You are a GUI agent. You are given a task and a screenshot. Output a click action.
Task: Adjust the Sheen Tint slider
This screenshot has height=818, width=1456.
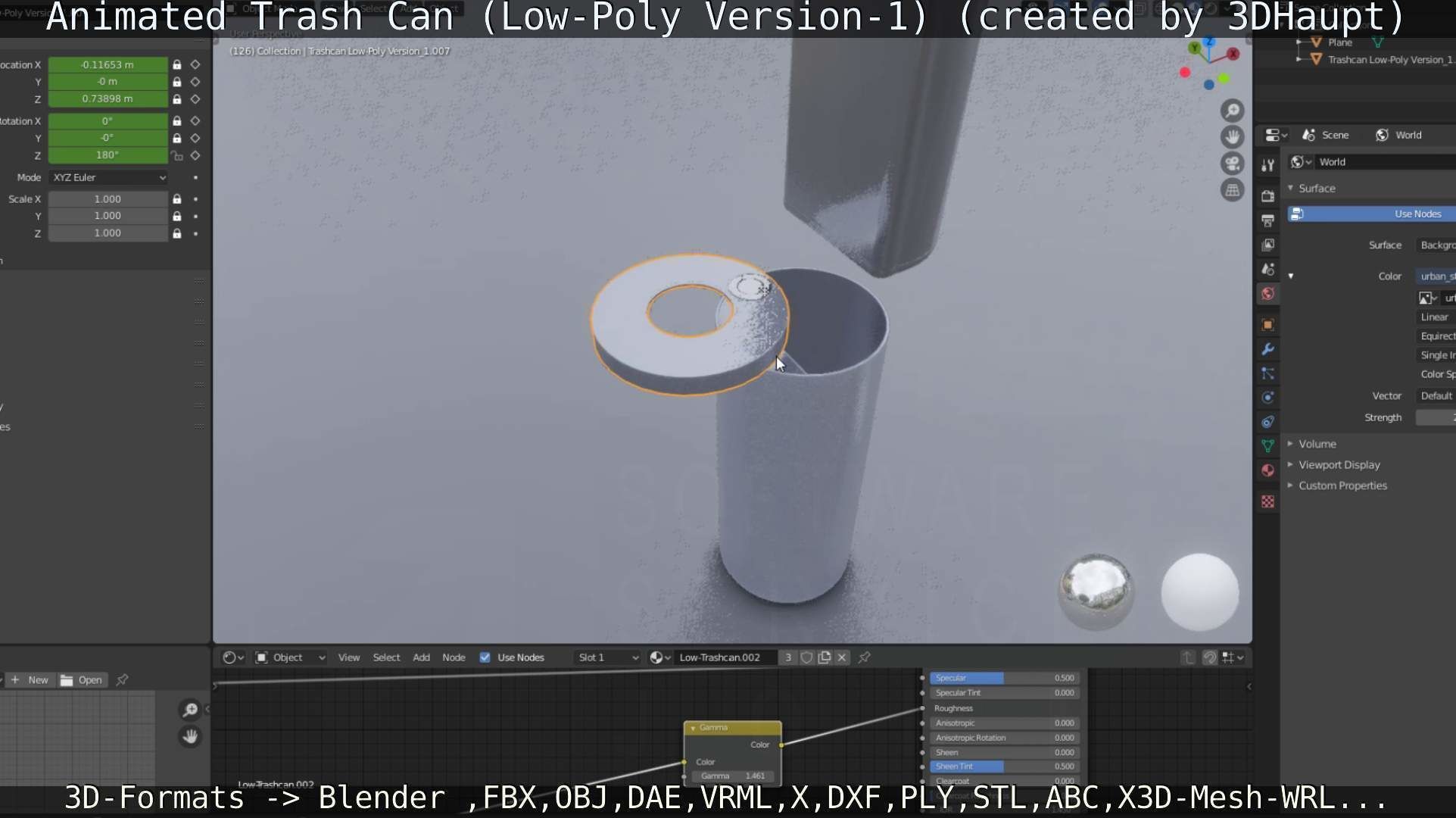point(1004,766)
